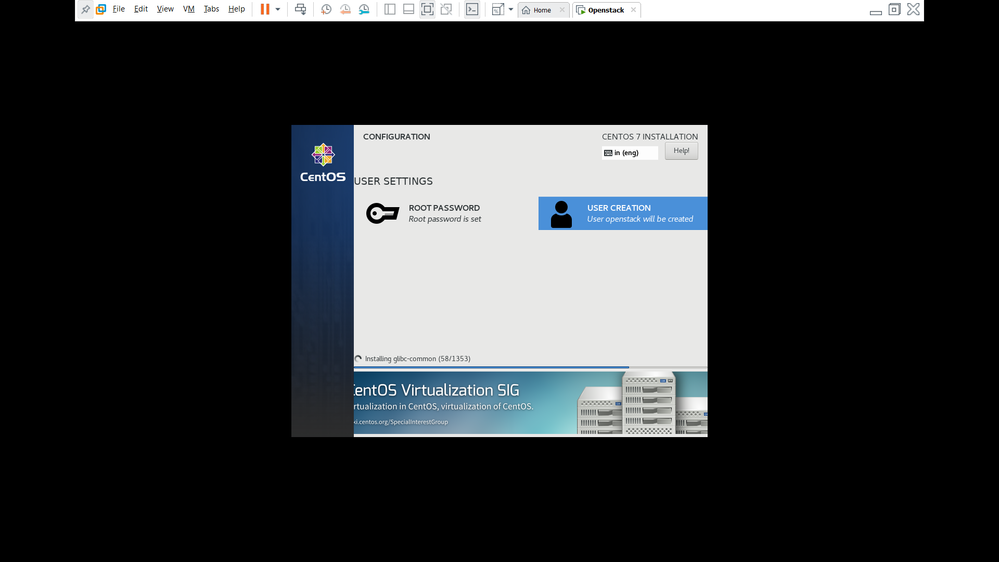Toggle the library sidebar panel
The image size is (999, 562).
pos(390,9)
